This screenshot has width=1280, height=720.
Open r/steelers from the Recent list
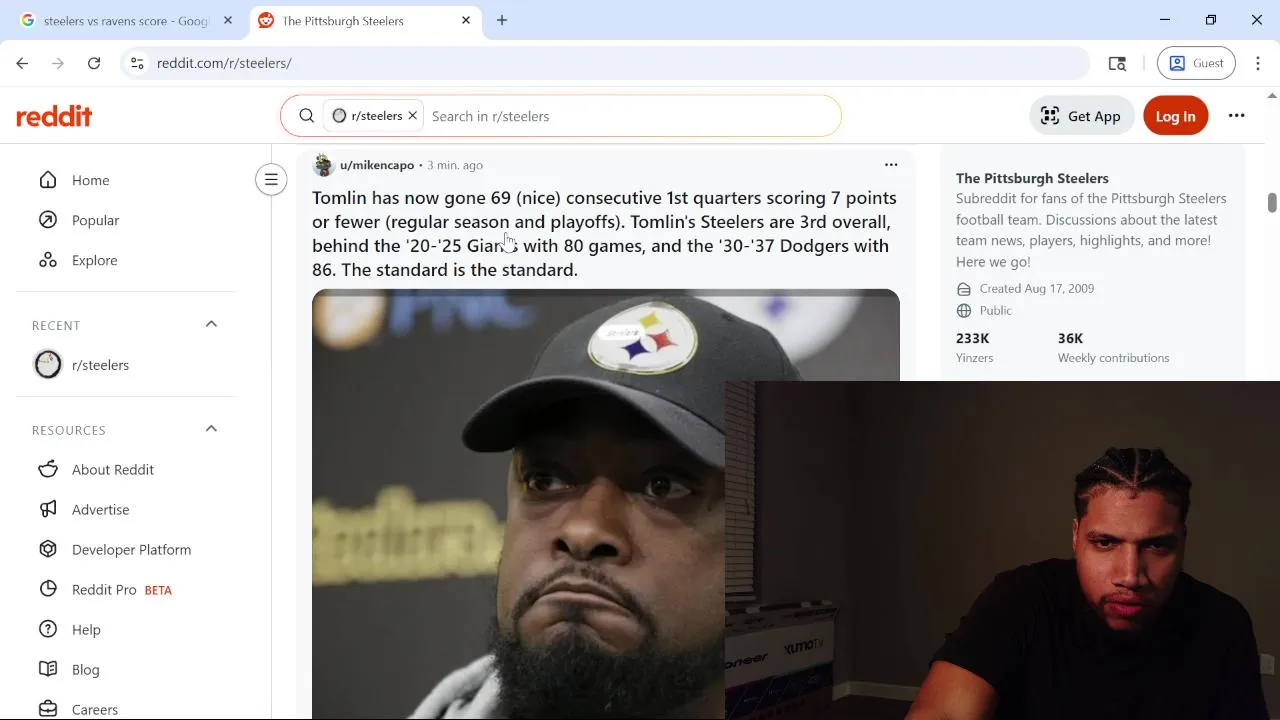(100, 365)
